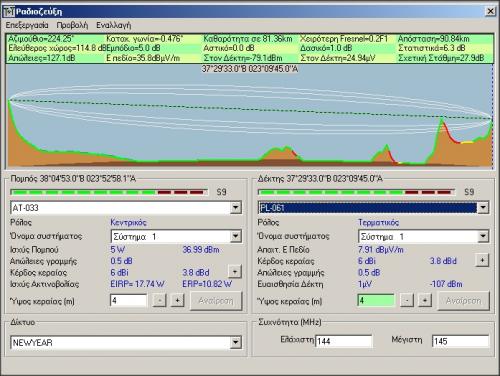Click the receiver antenna gain plus icon

482,260
